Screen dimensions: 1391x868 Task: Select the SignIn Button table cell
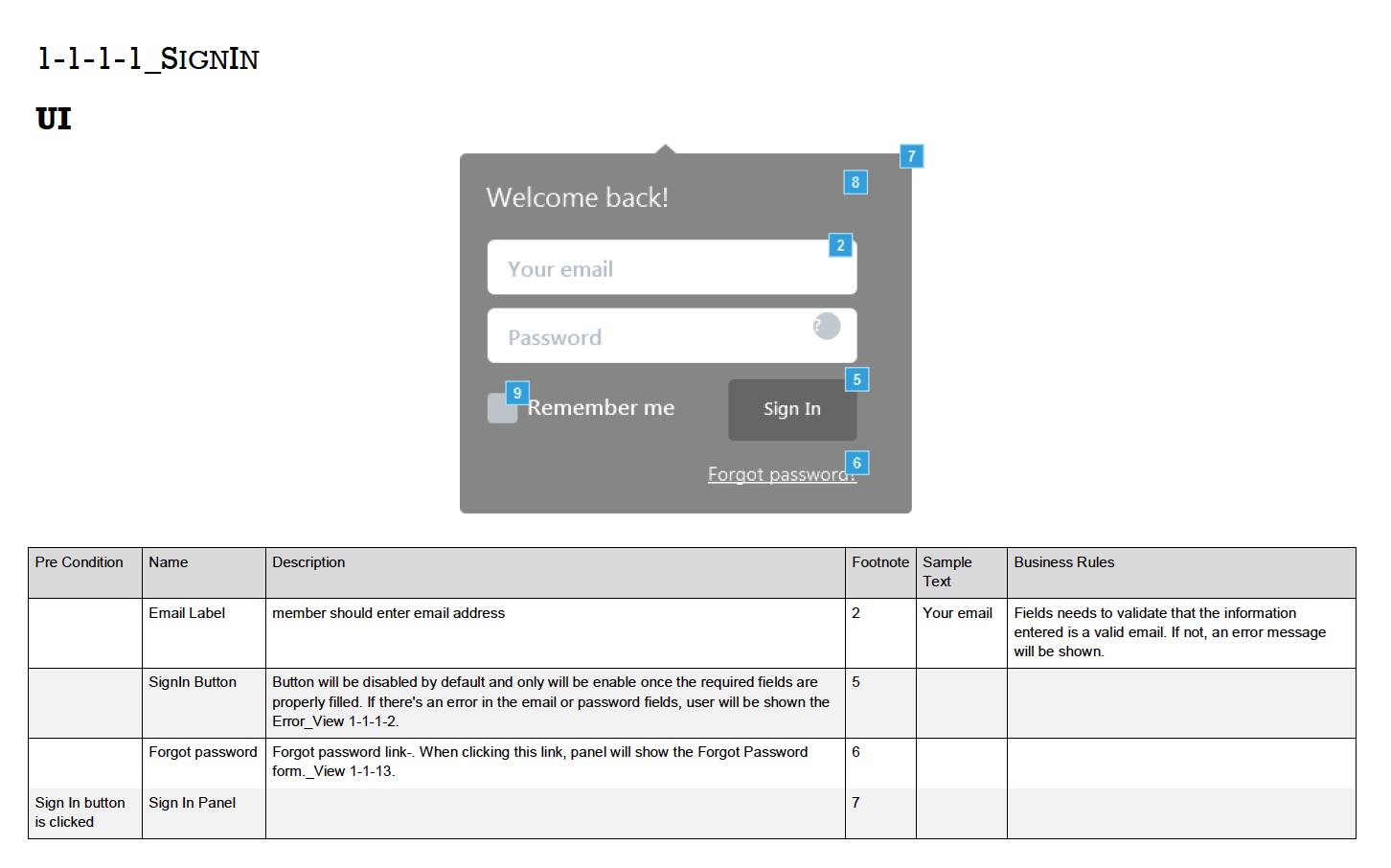click(204, 703)
